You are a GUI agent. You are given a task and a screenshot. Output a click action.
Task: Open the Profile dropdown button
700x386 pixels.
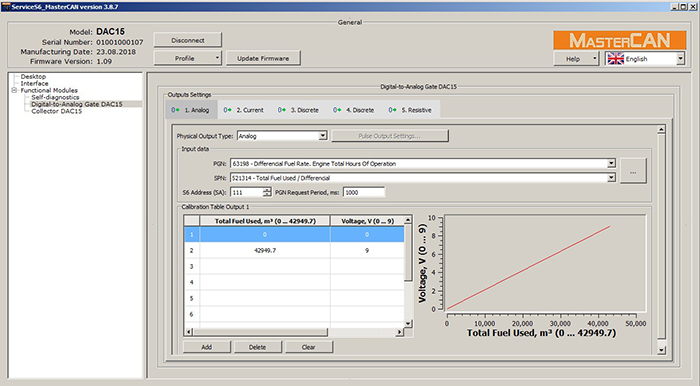click(188, 58)
